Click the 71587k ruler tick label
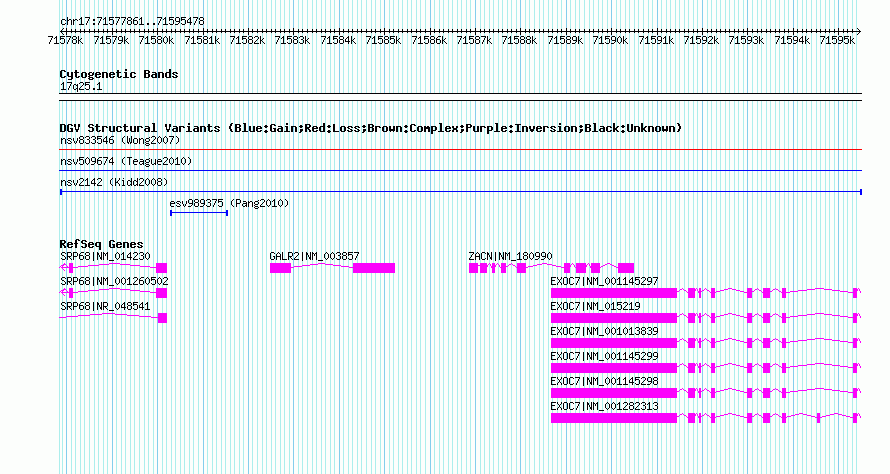Screen dimensions: 890x474 (x=474, y=41)
